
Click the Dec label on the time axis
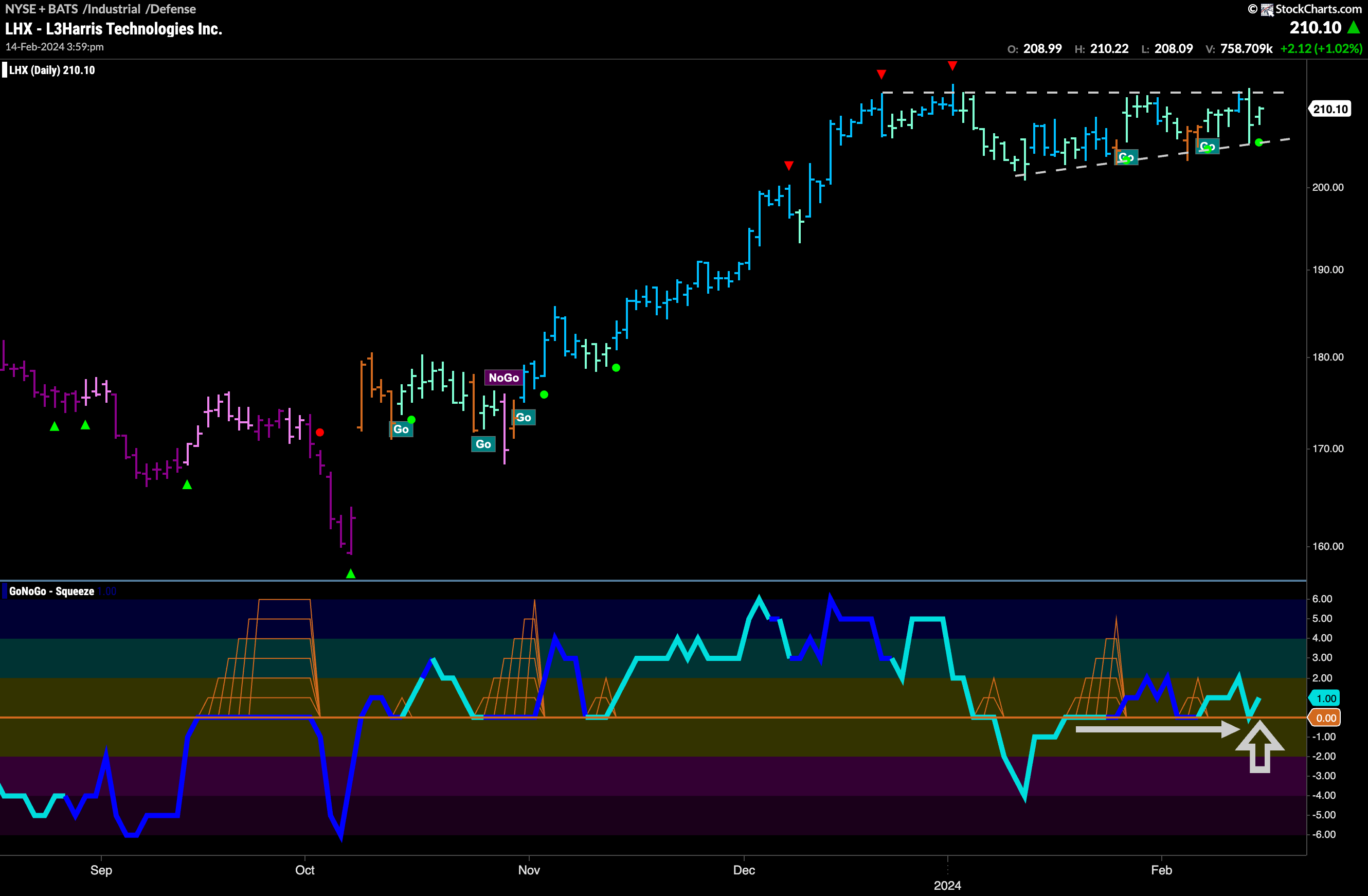tap(744, 870)
